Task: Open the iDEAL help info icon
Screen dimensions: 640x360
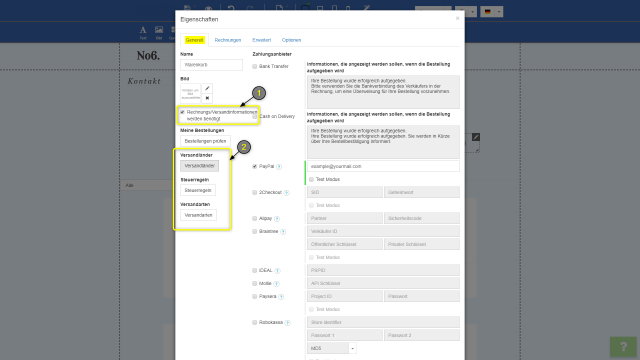Action: 277,271
